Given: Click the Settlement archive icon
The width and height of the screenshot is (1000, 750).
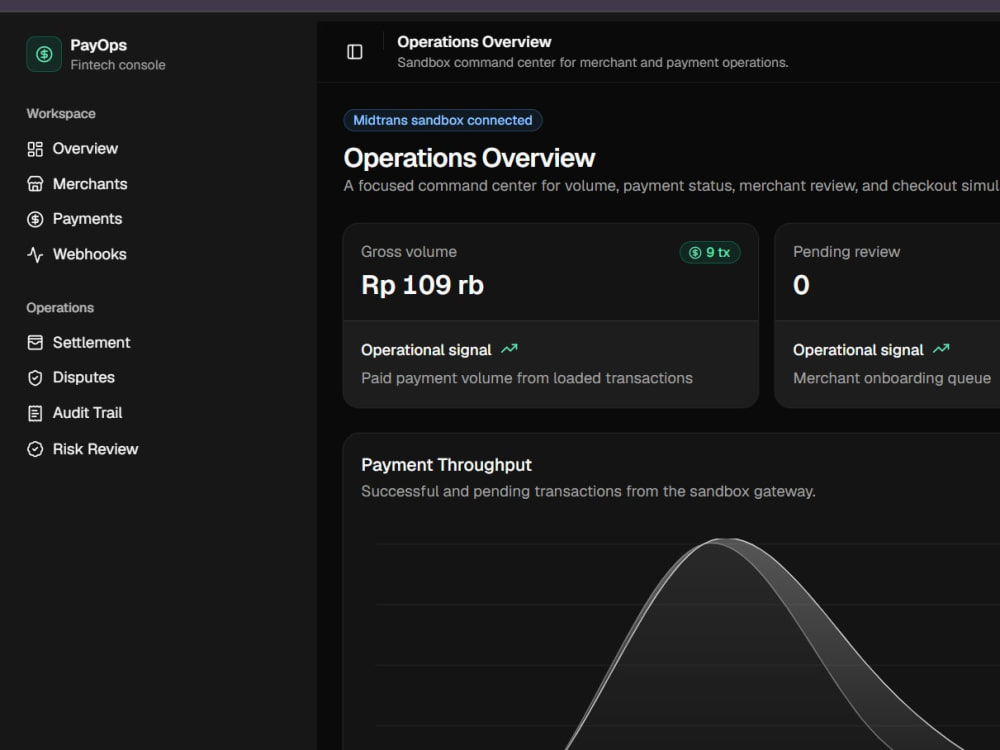Looking at the screenshot, I should pyautogui.click(x=35, y=342).
